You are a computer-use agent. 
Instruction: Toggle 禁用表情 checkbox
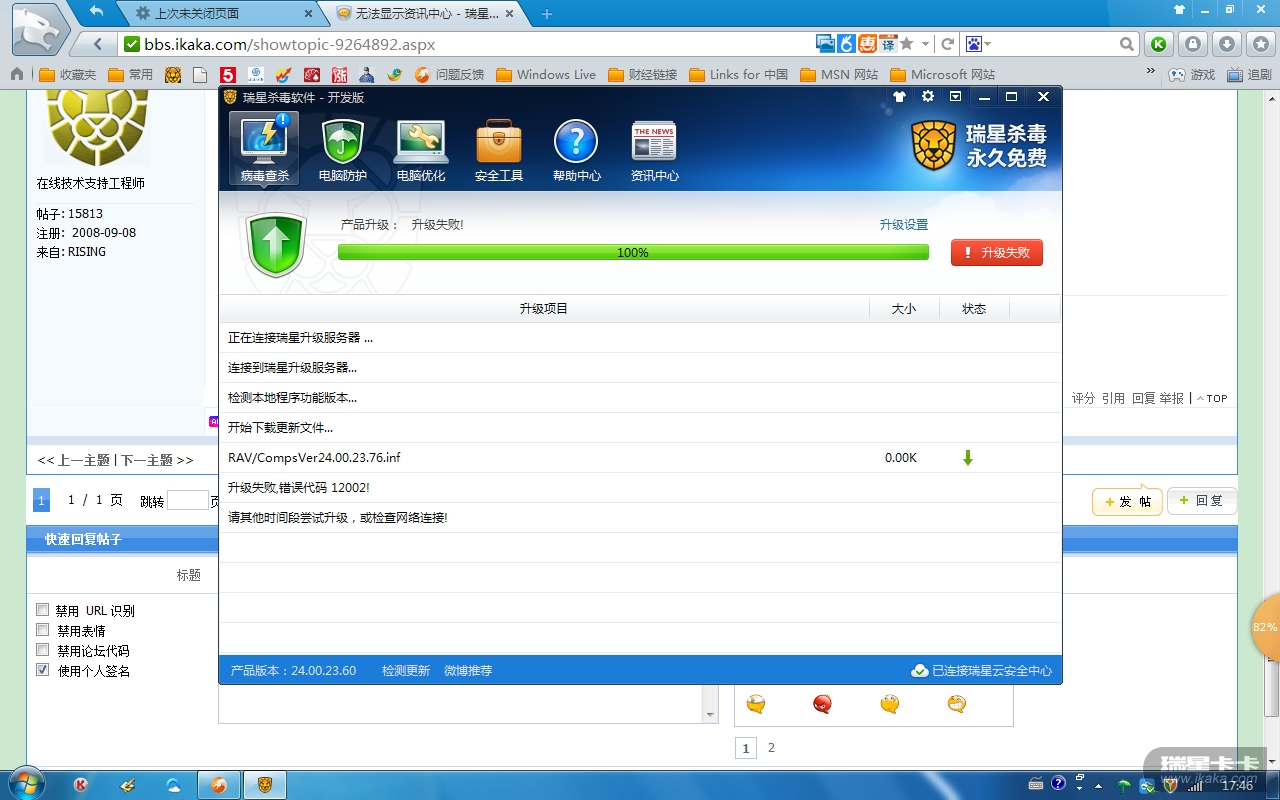(x=42, y=630)
